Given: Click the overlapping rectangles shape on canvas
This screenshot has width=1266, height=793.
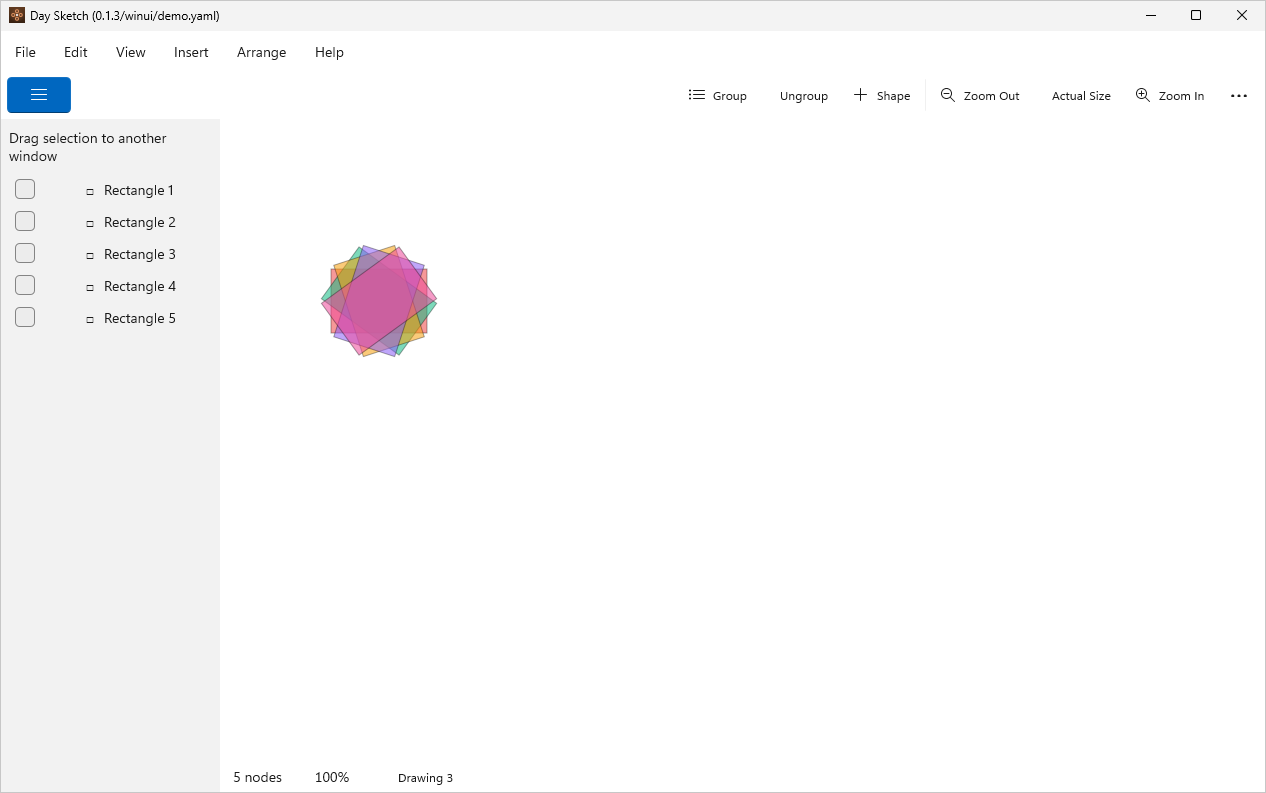Looking at the screenshot, I should 379,301.
